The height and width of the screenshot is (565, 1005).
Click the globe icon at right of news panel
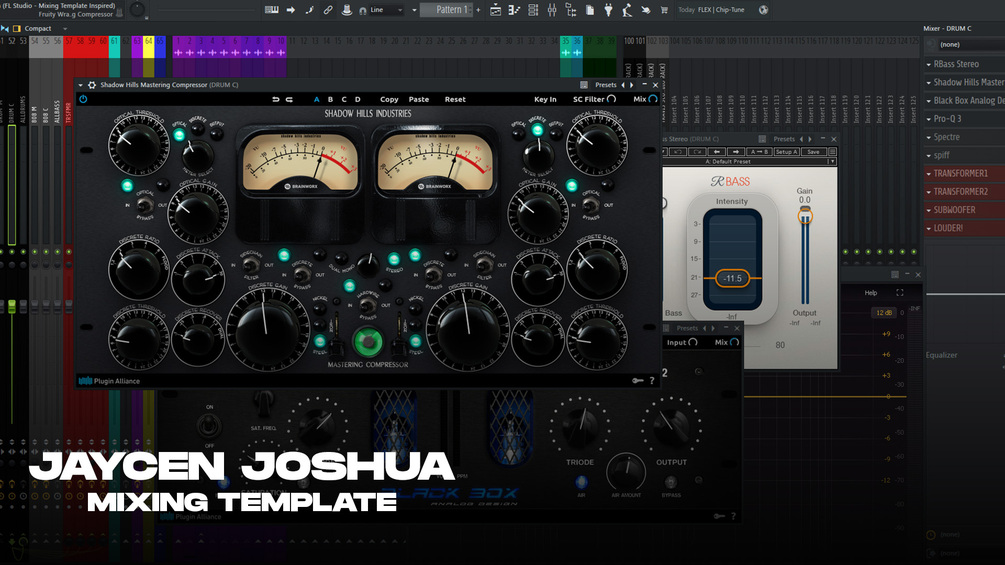coord(763,10)
